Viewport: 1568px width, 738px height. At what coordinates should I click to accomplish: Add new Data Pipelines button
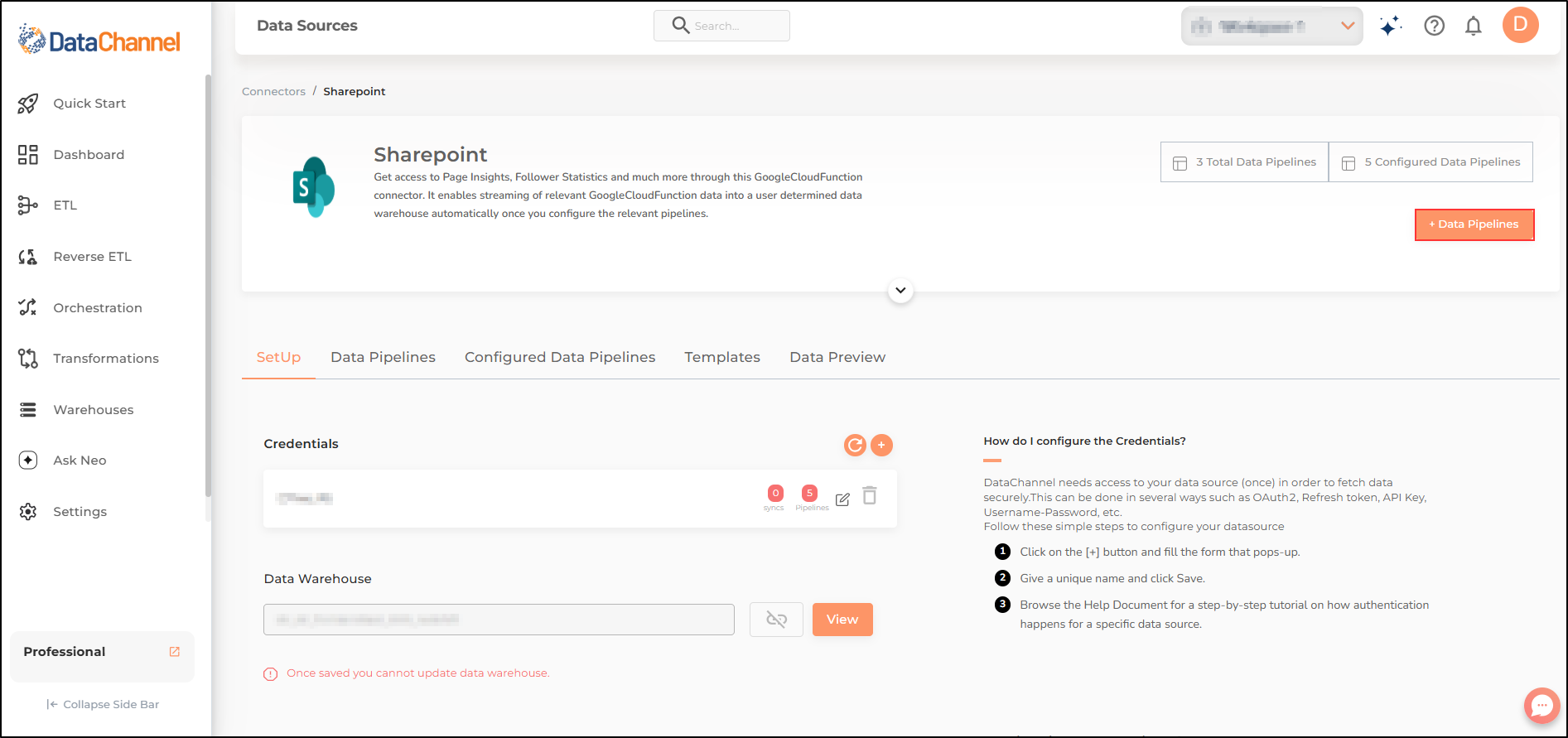click(1474, 224)
